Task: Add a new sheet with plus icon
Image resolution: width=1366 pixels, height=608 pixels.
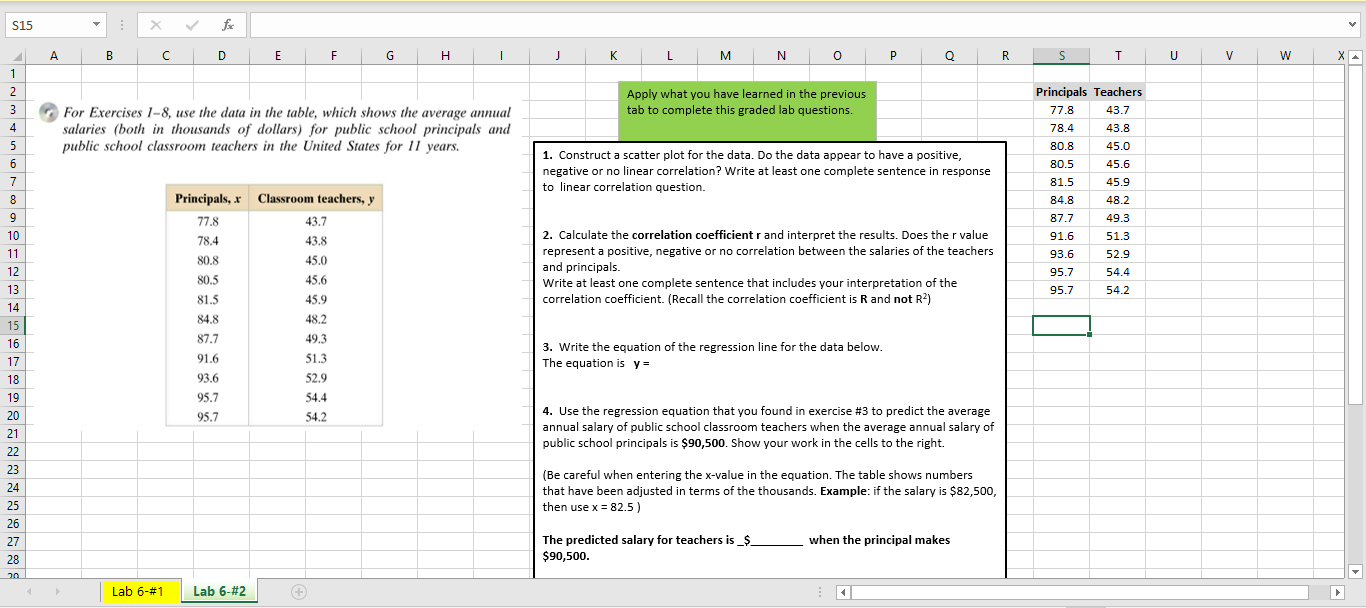Action: click(298, 591)
